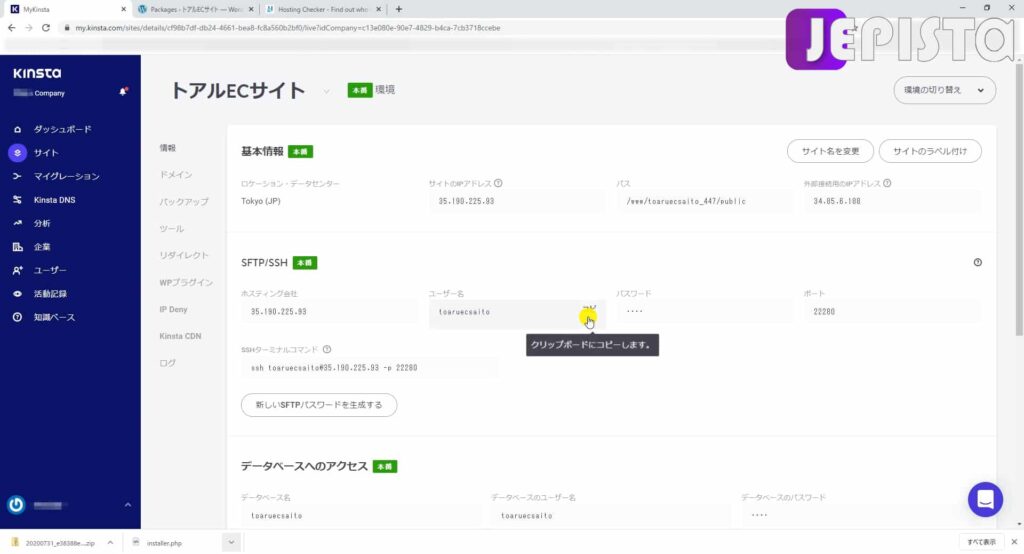Select the バックアップ tab
Image resolution: width=1024 pixels, height=554 pixels.
(x=184, y=202)
